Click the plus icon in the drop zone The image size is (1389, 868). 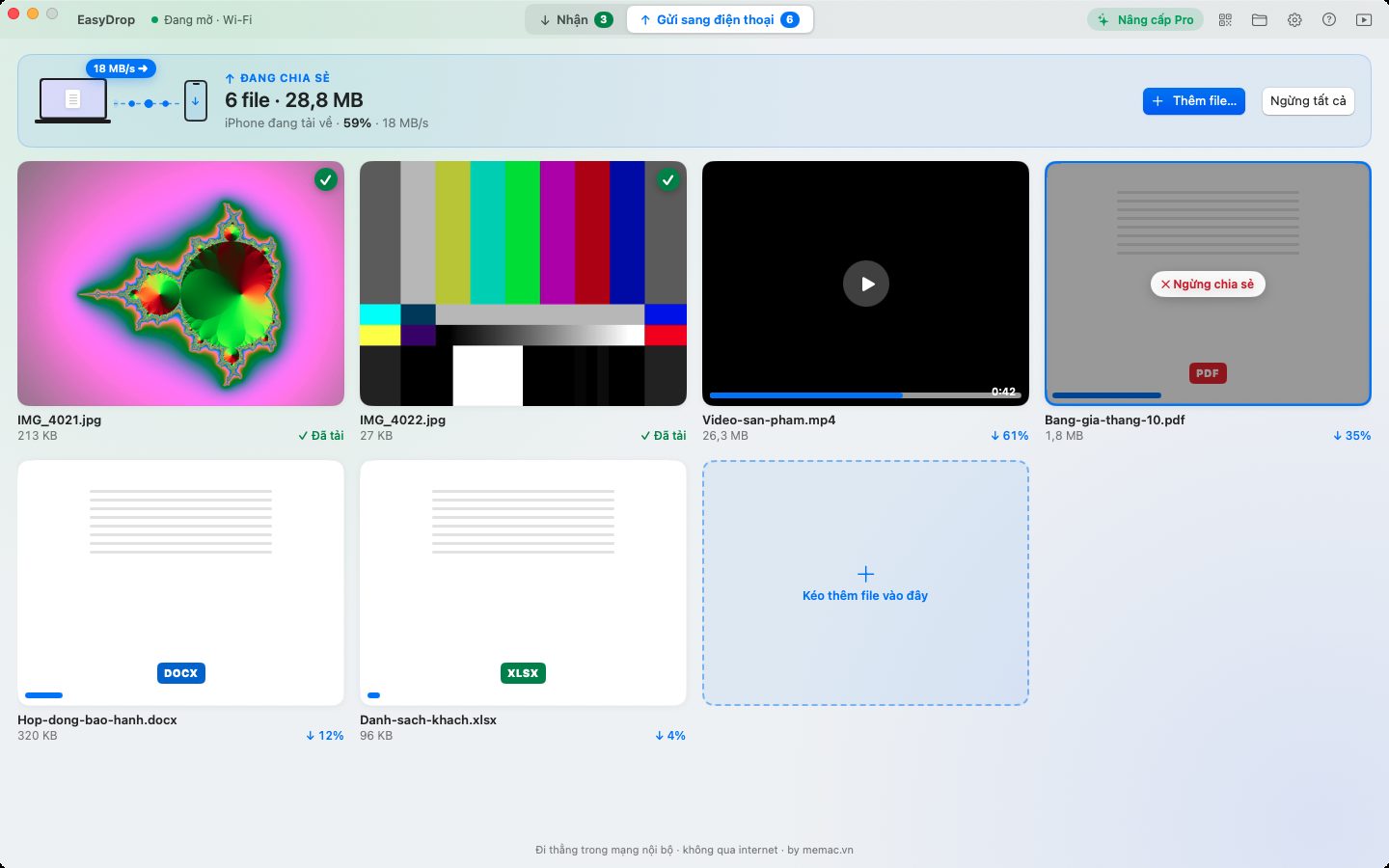tap(865, 574)
